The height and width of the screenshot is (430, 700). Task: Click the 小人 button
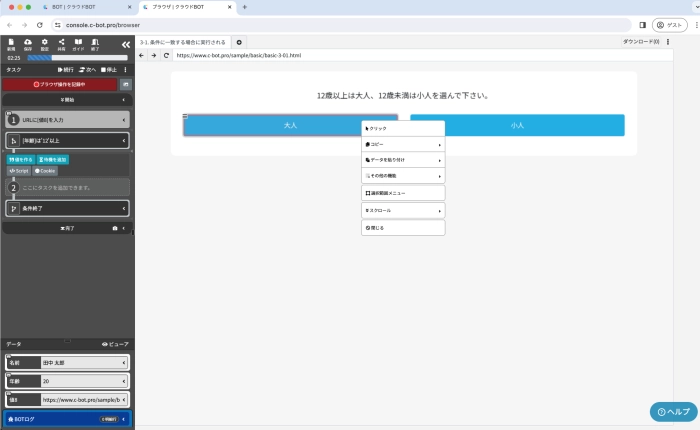pyautogui.click(x=517, y=125)
